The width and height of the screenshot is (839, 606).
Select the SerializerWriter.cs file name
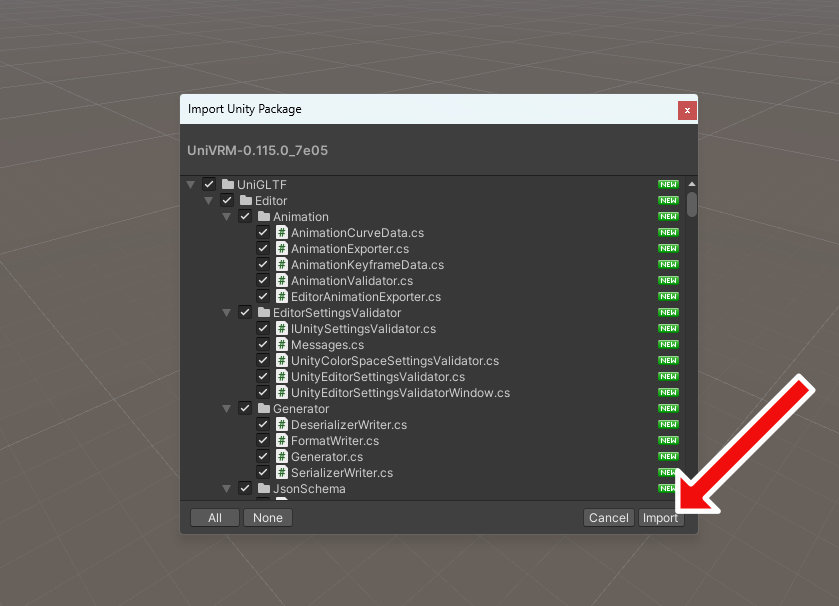[x=342, y=473]
